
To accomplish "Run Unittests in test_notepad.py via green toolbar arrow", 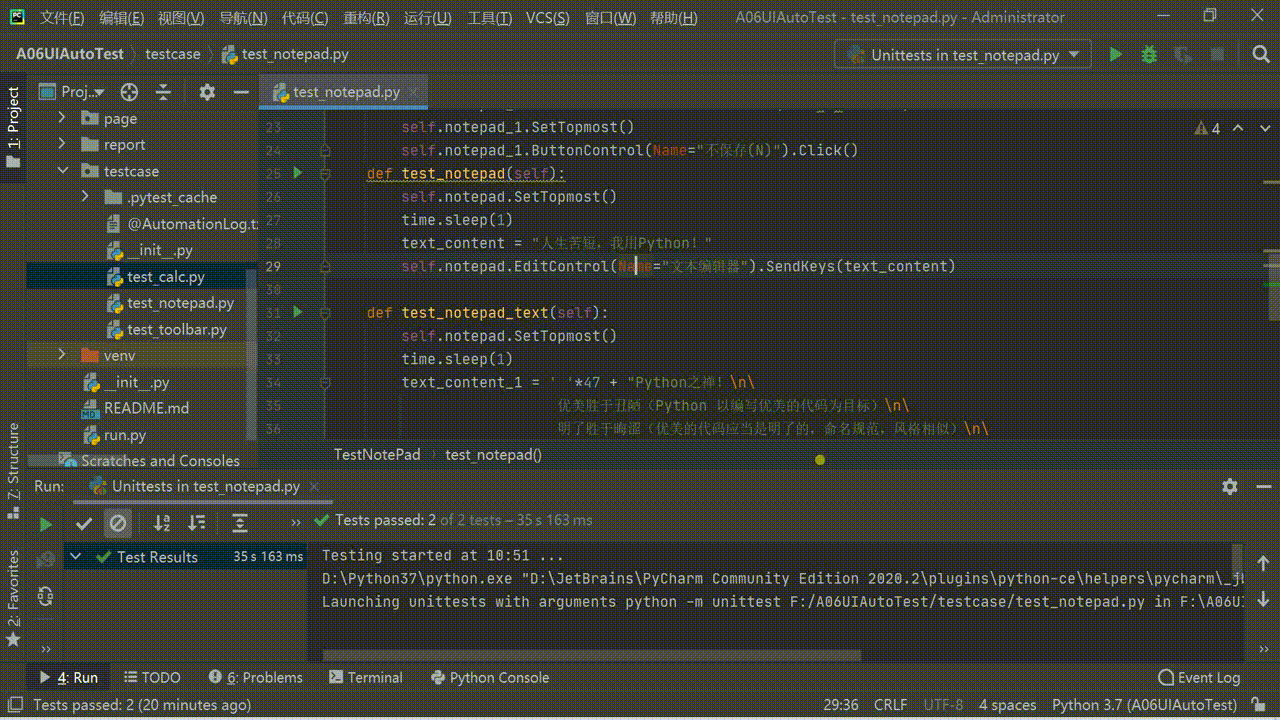I will pos(1115,55).
